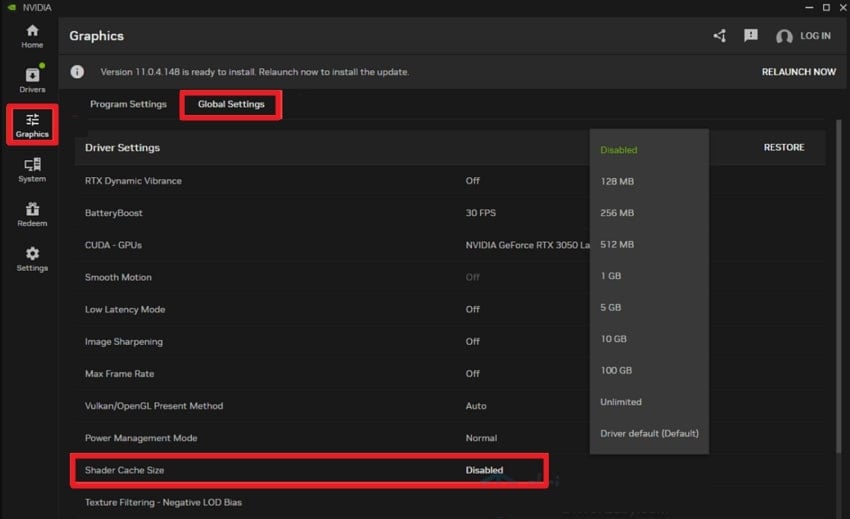The height and width of the screenshot is (519, 850).
Task: Open the System section
Action: (32, 170)
